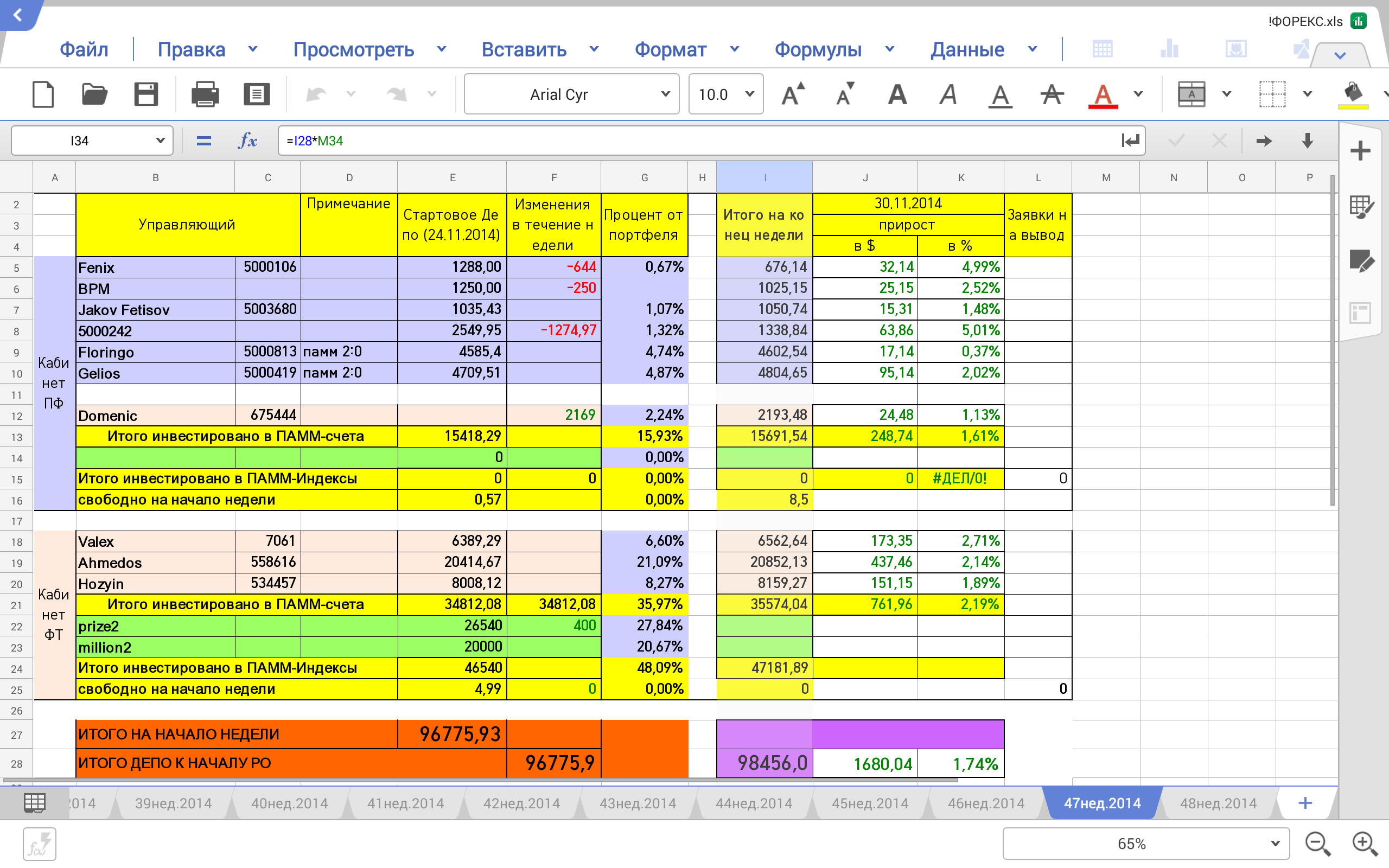Add a new sheet with plus button
Screen dimensions: 1389x868
pos(1305,802)
